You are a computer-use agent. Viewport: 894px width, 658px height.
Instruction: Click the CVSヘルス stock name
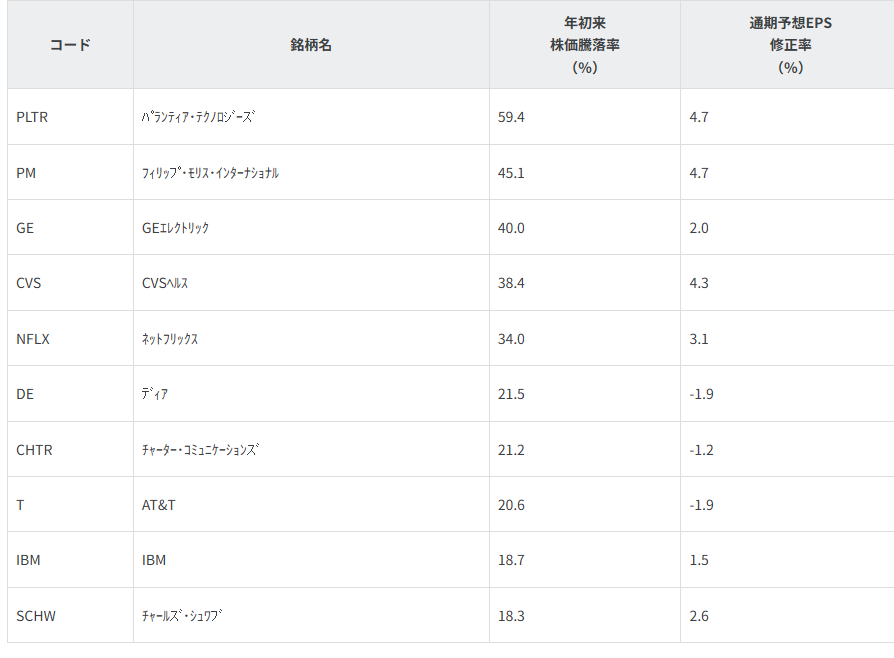(x=165, y=283)
